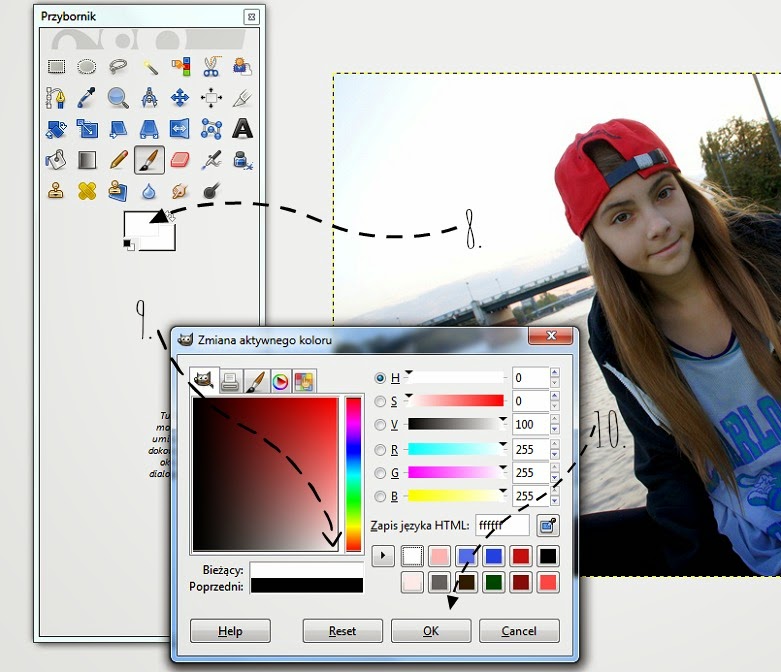The width and height of the screenshot is (781, 672).
Task: Select the G green radio button
Action: [380, 473]
